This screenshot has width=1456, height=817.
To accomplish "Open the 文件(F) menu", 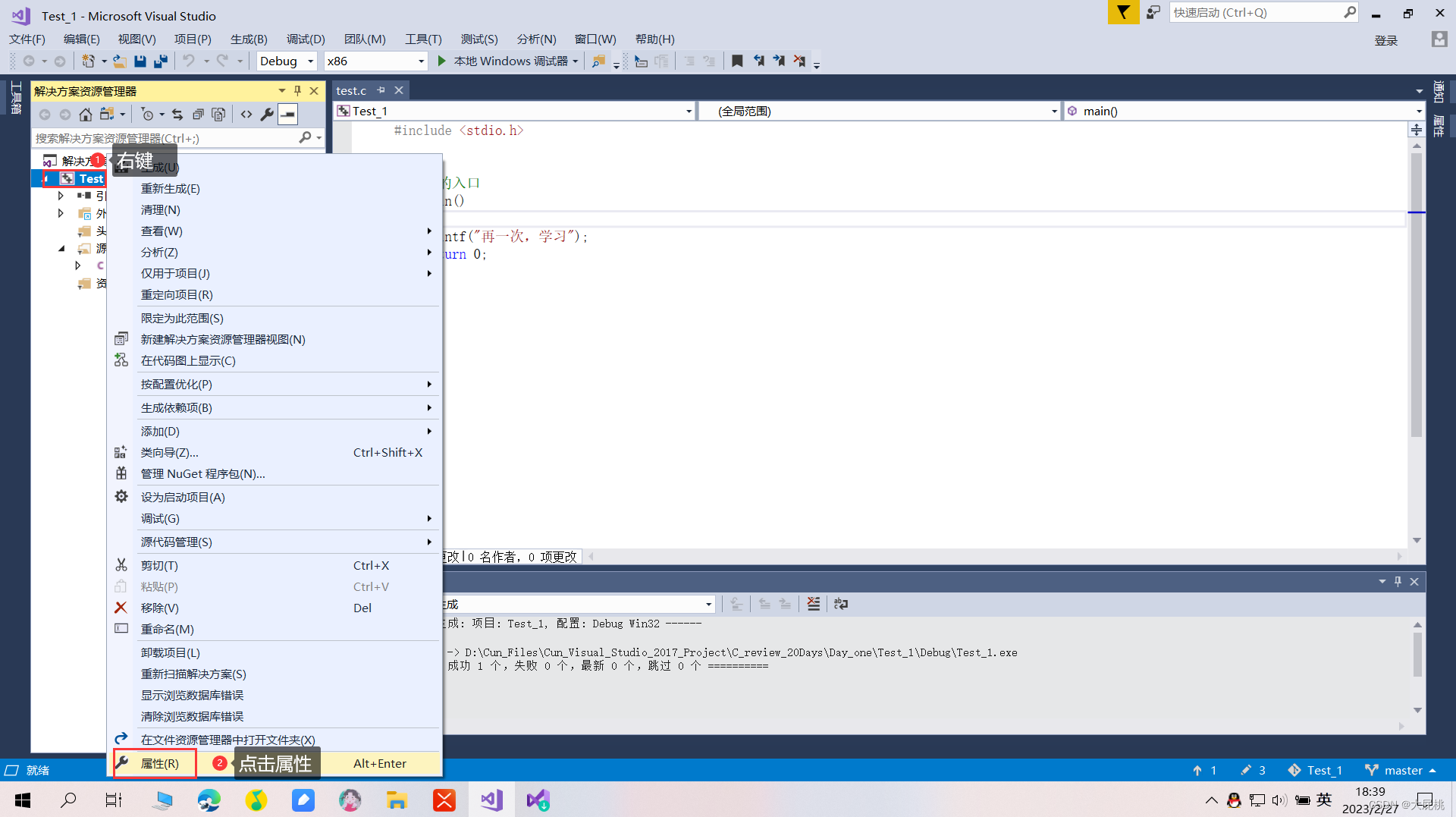I will (x=27, y=39).
